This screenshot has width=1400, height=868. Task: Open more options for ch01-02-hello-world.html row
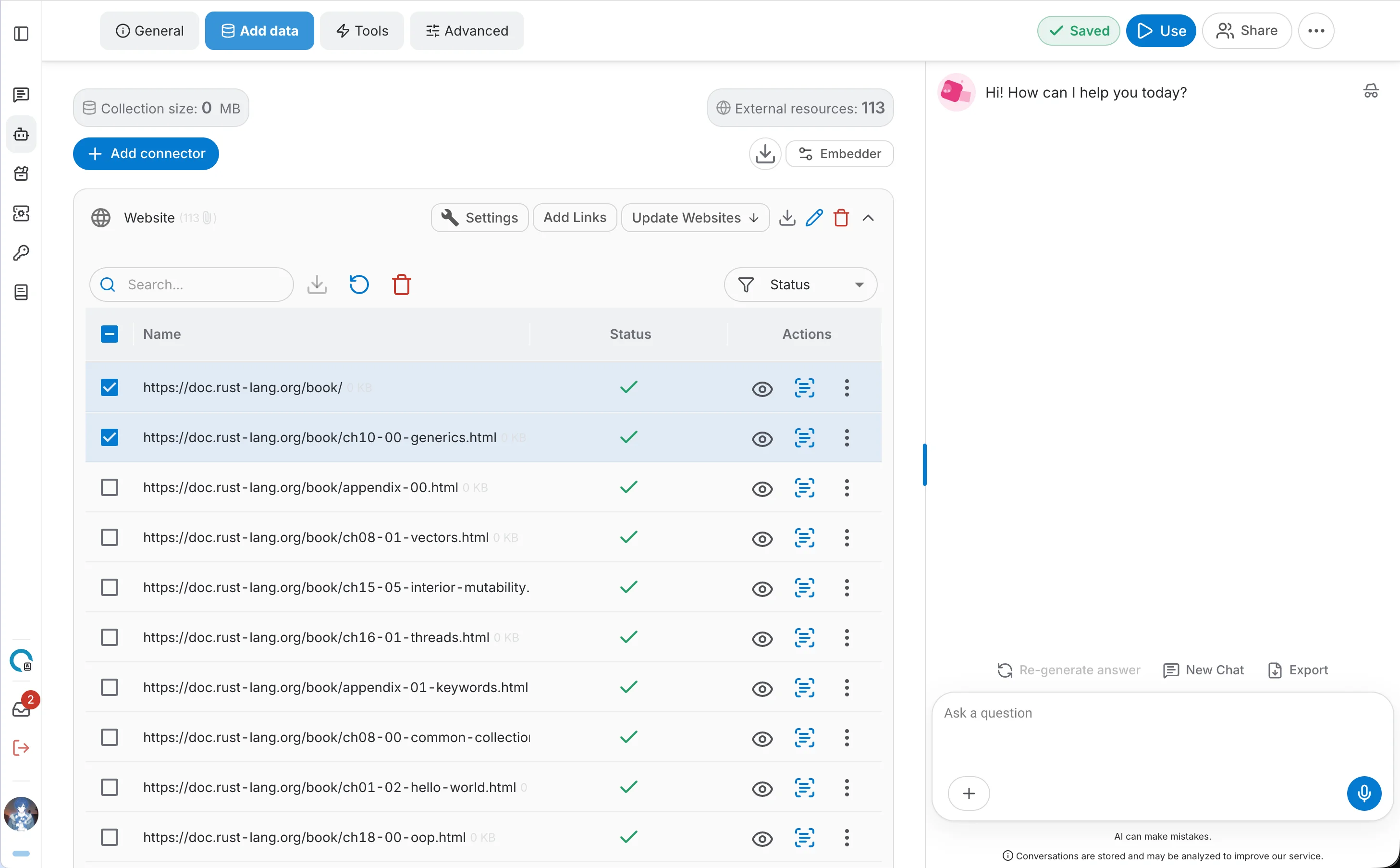click(847, 788)
